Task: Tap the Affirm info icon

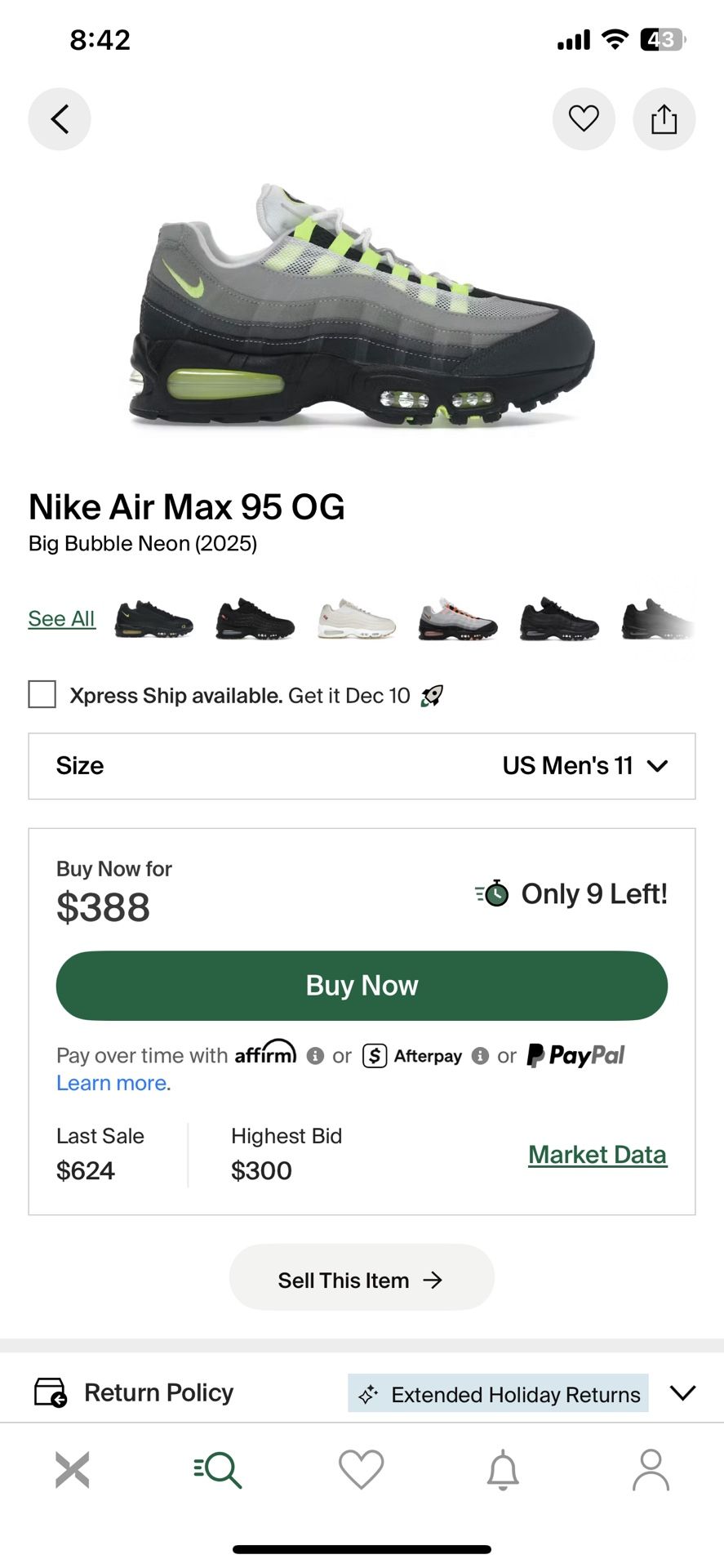Action: (315, 1056)
